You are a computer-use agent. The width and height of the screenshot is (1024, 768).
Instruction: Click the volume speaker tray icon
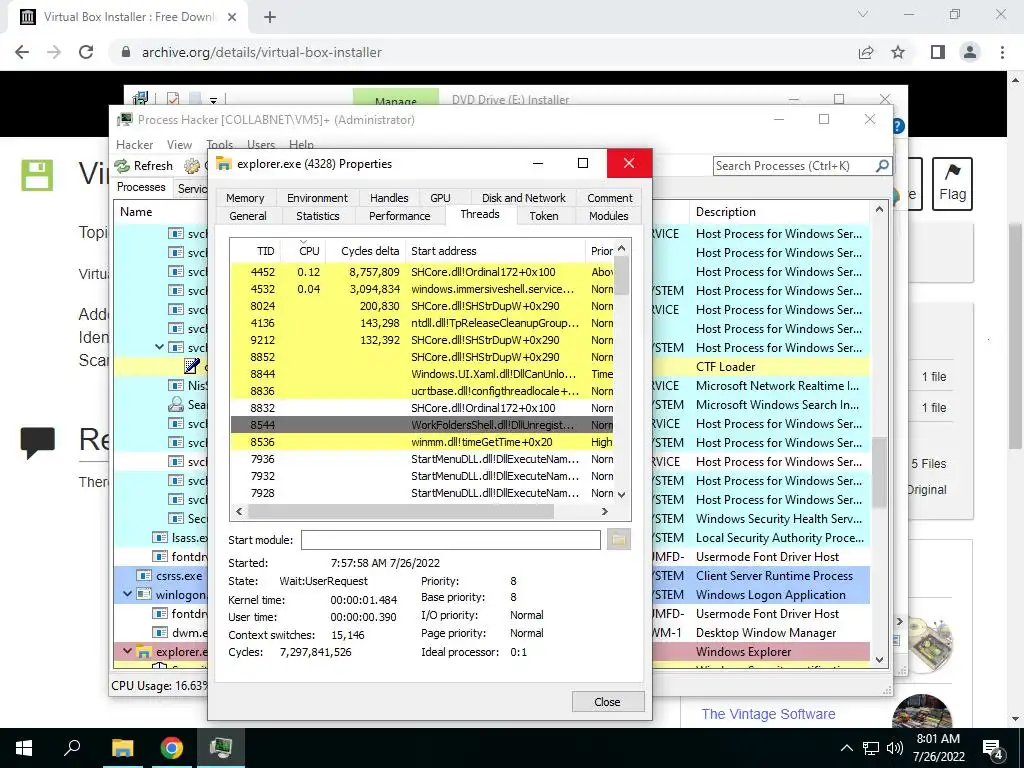895,748
